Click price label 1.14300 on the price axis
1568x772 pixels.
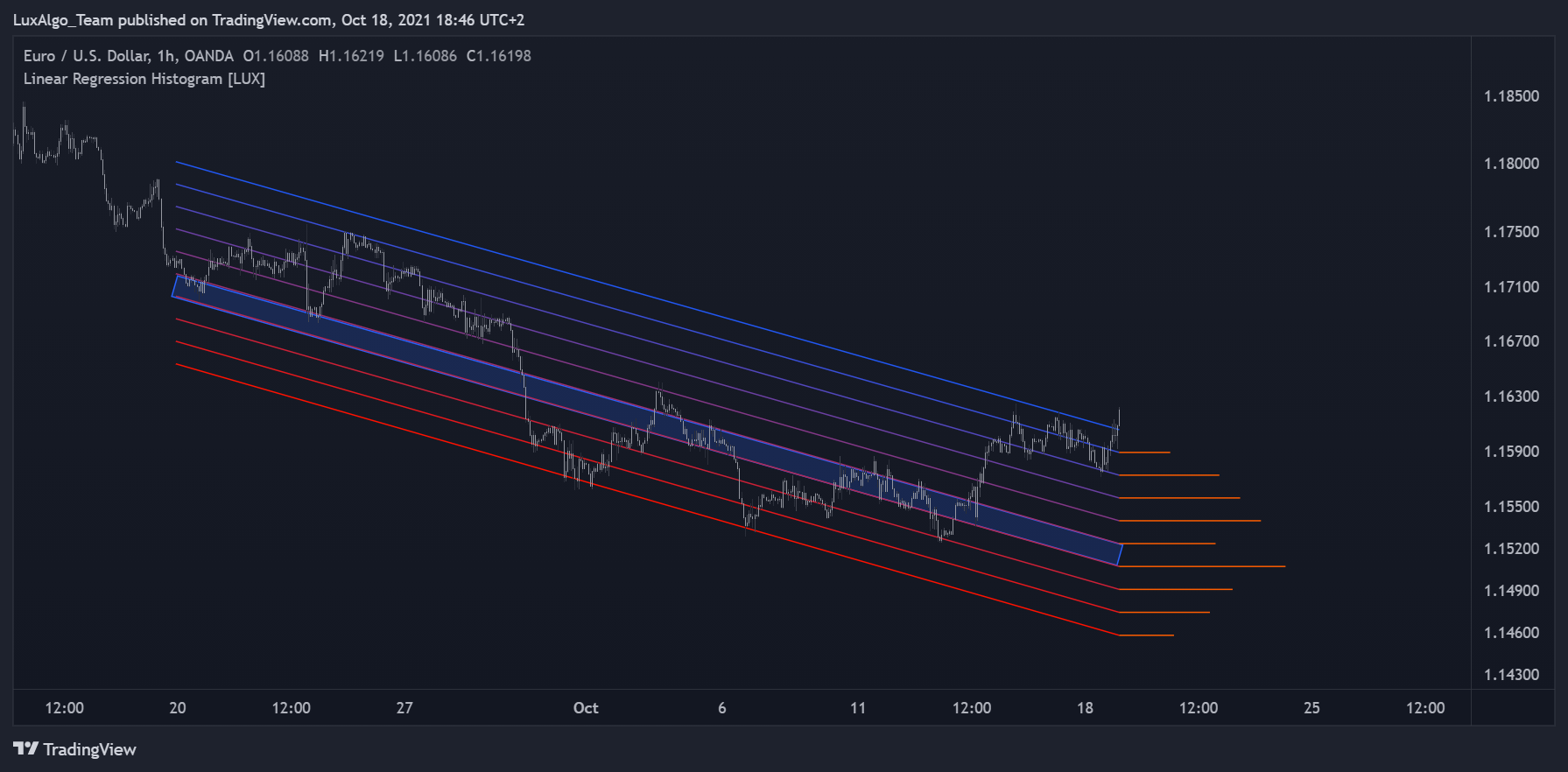1511,675
